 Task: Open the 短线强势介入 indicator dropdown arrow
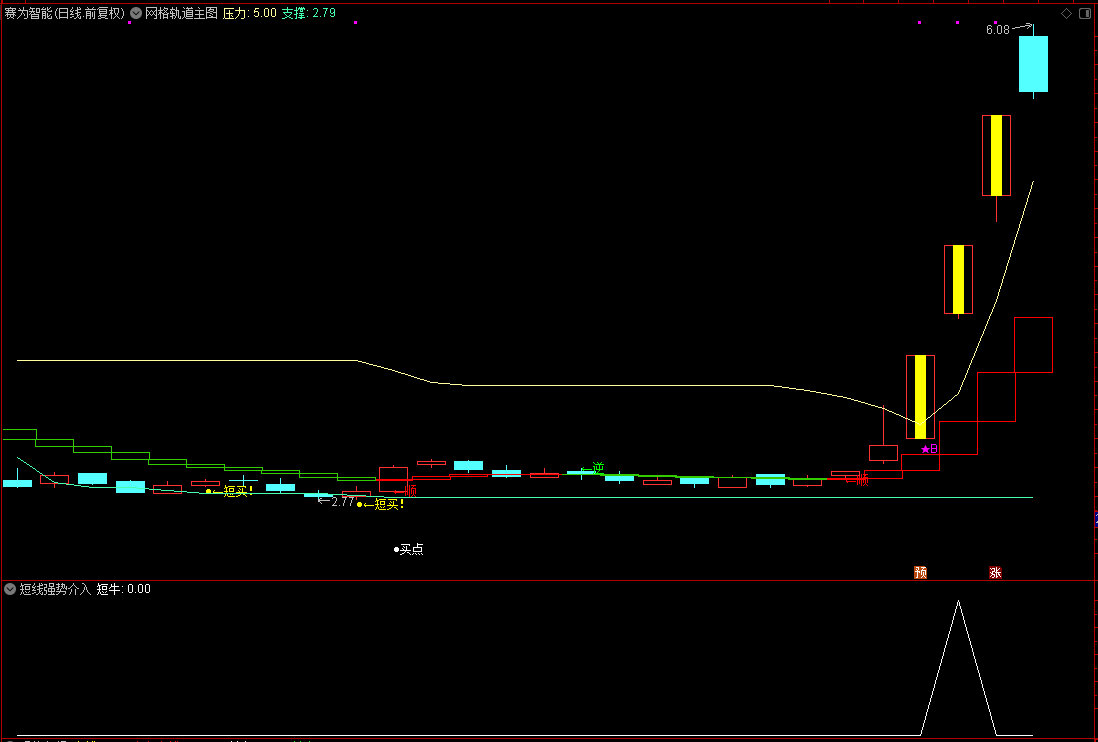[11, 589]
